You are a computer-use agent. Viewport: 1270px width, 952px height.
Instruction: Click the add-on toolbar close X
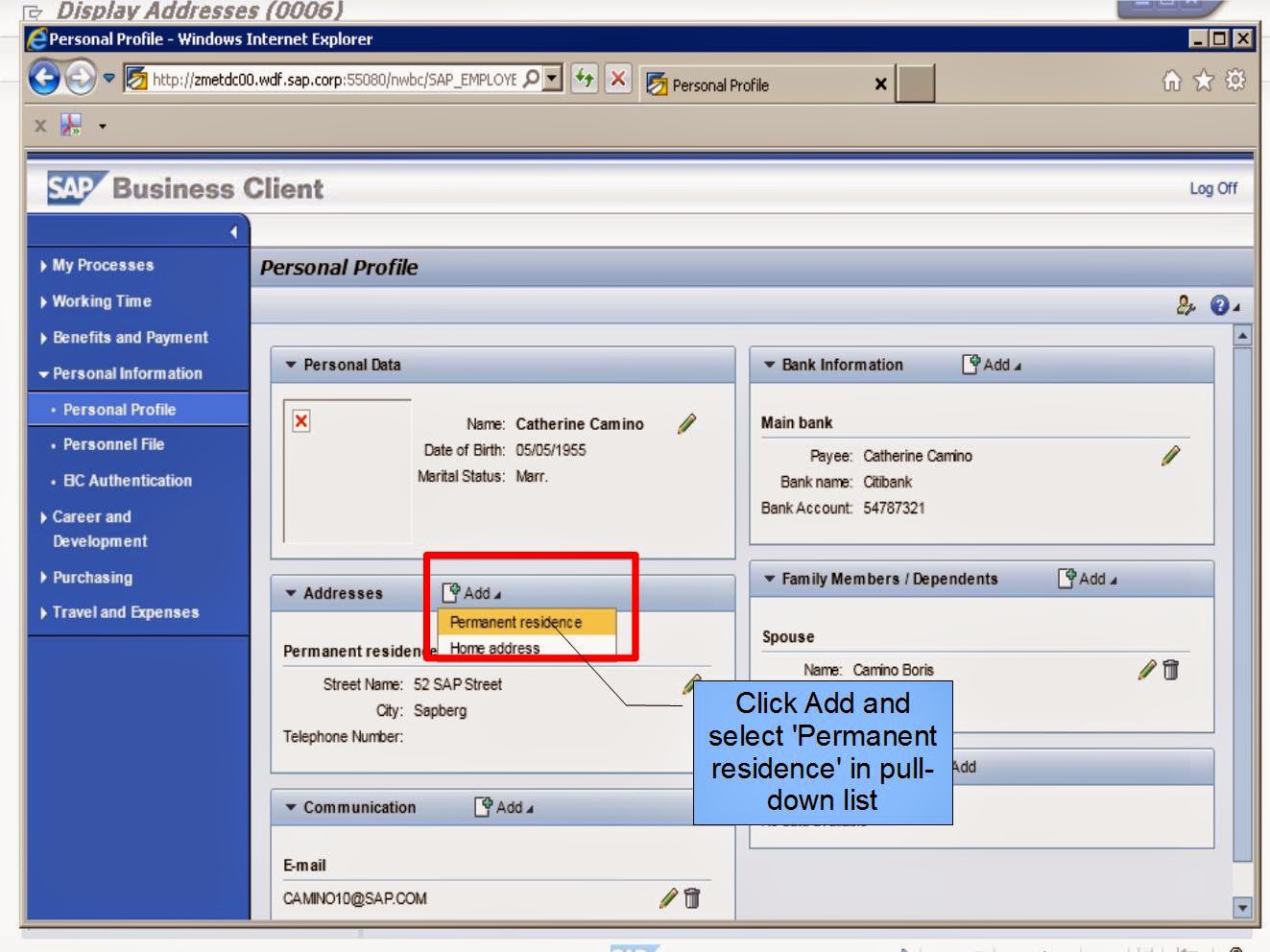tap(40, 126)
